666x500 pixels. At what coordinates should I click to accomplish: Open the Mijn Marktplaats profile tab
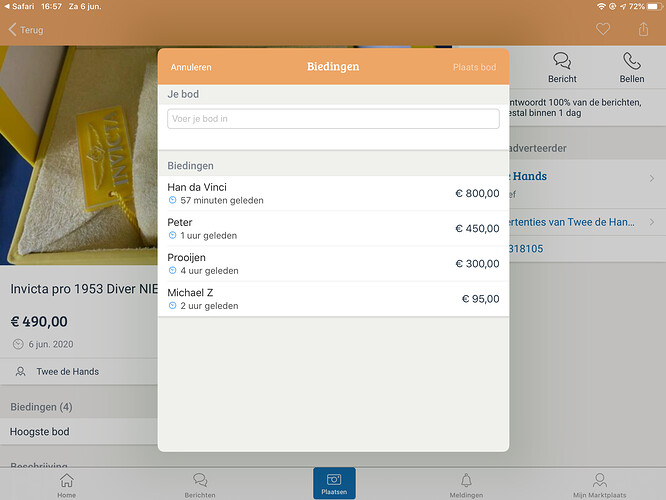click(599, 486)
